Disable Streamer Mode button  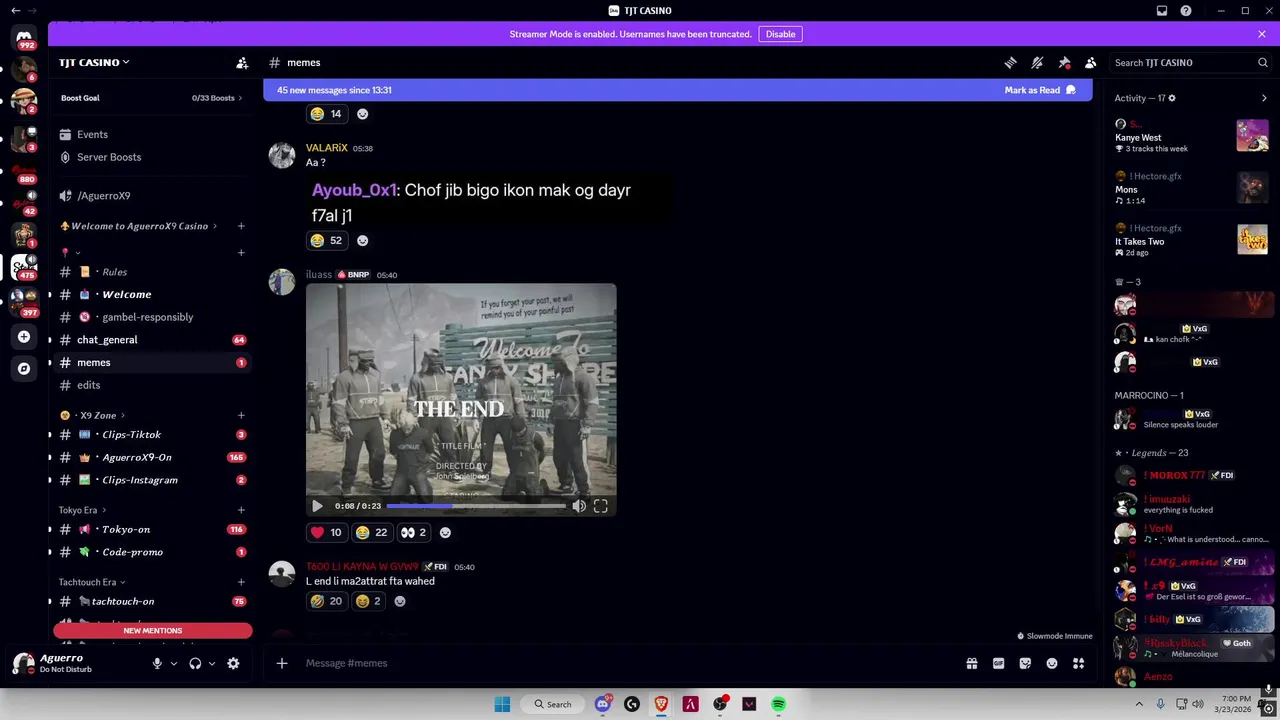coord(780,34)
